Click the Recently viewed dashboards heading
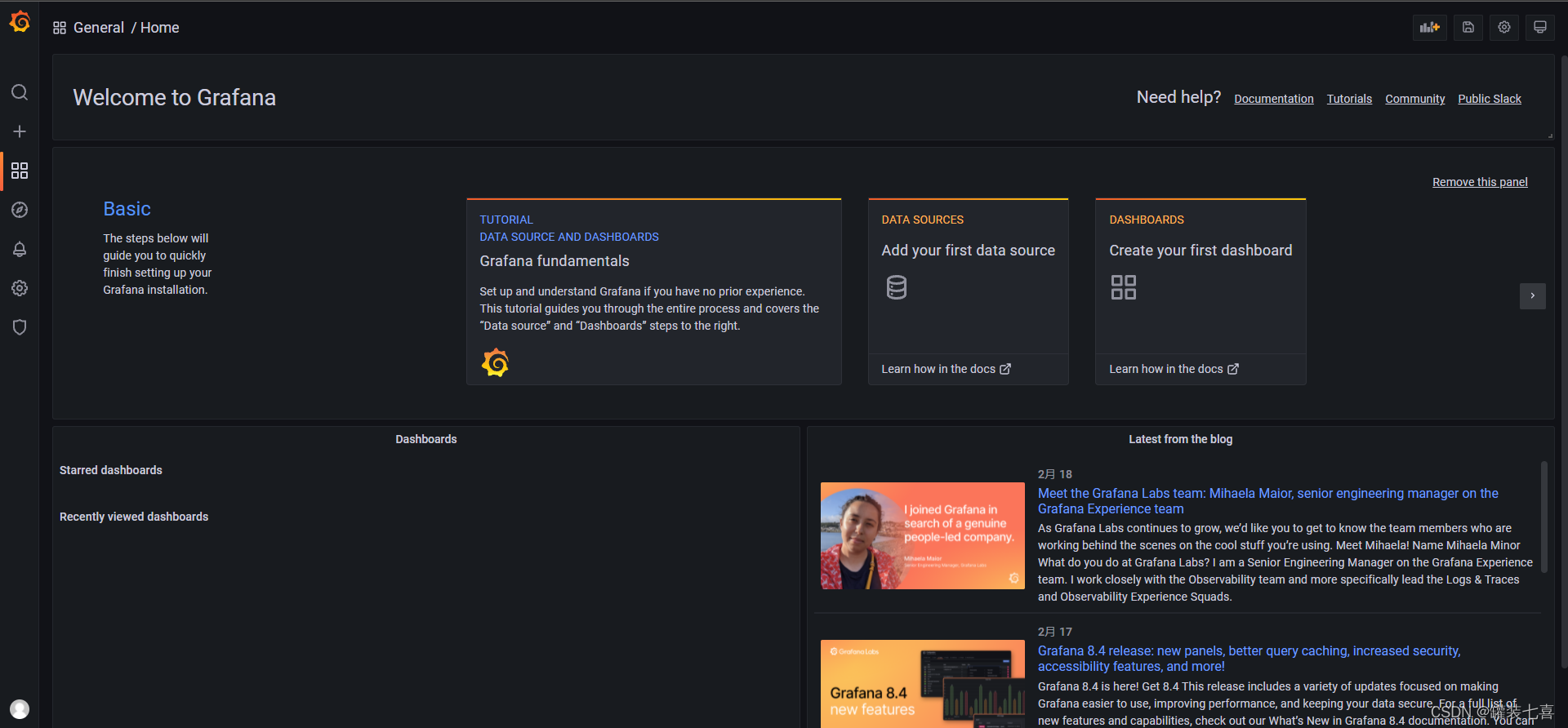The width and height of the screenshot is (1568, 728). coord(134,517)
